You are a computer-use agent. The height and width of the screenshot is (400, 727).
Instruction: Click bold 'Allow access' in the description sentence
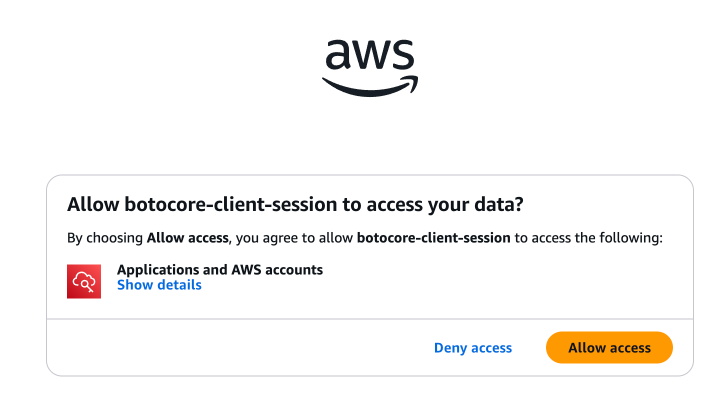coord(186,239)
